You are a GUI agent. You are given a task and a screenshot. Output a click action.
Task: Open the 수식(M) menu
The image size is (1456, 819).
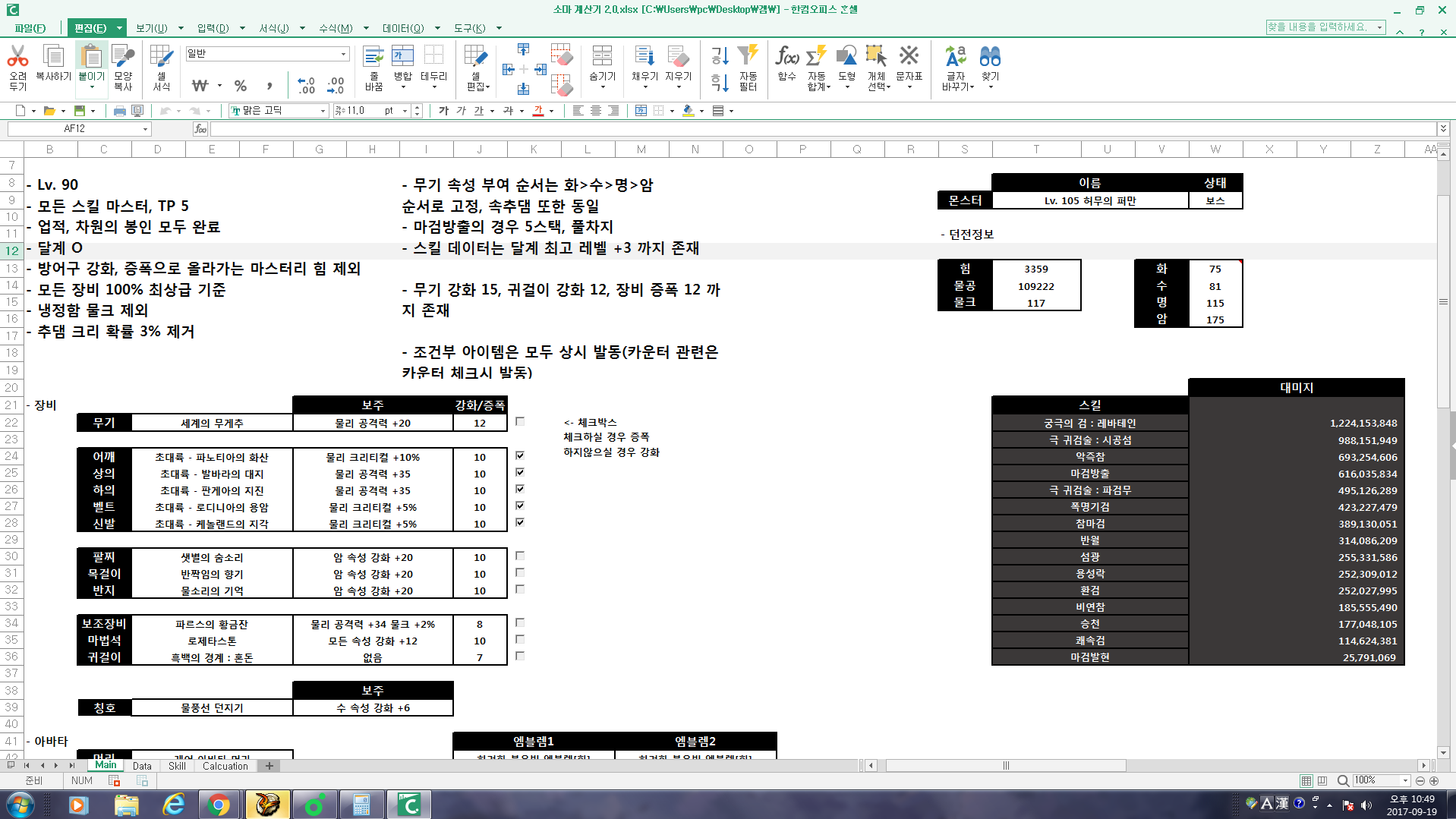[335, 28]
